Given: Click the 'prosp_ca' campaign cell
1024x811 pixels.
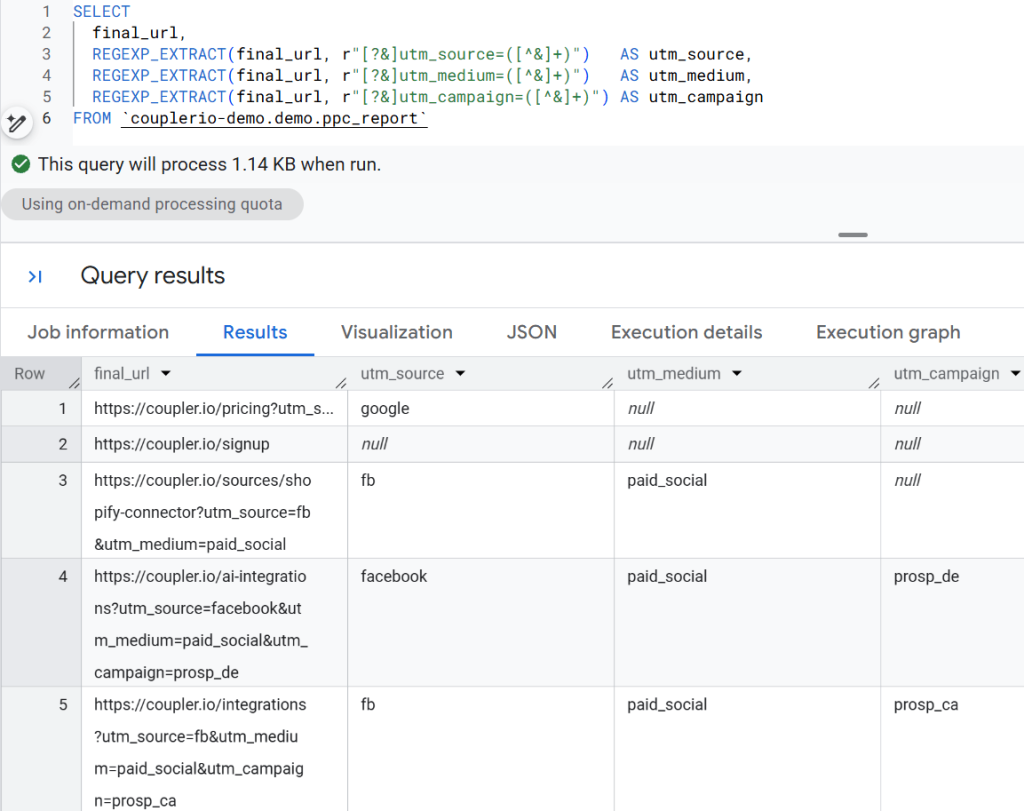Looking at the screenshot, I should click(952, 749).
